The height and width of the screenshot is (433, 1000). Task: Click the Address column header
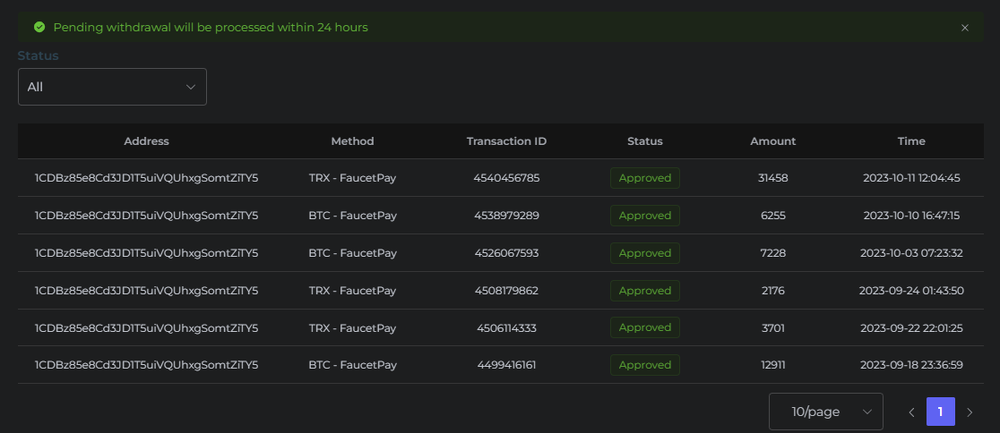(146, 141)
